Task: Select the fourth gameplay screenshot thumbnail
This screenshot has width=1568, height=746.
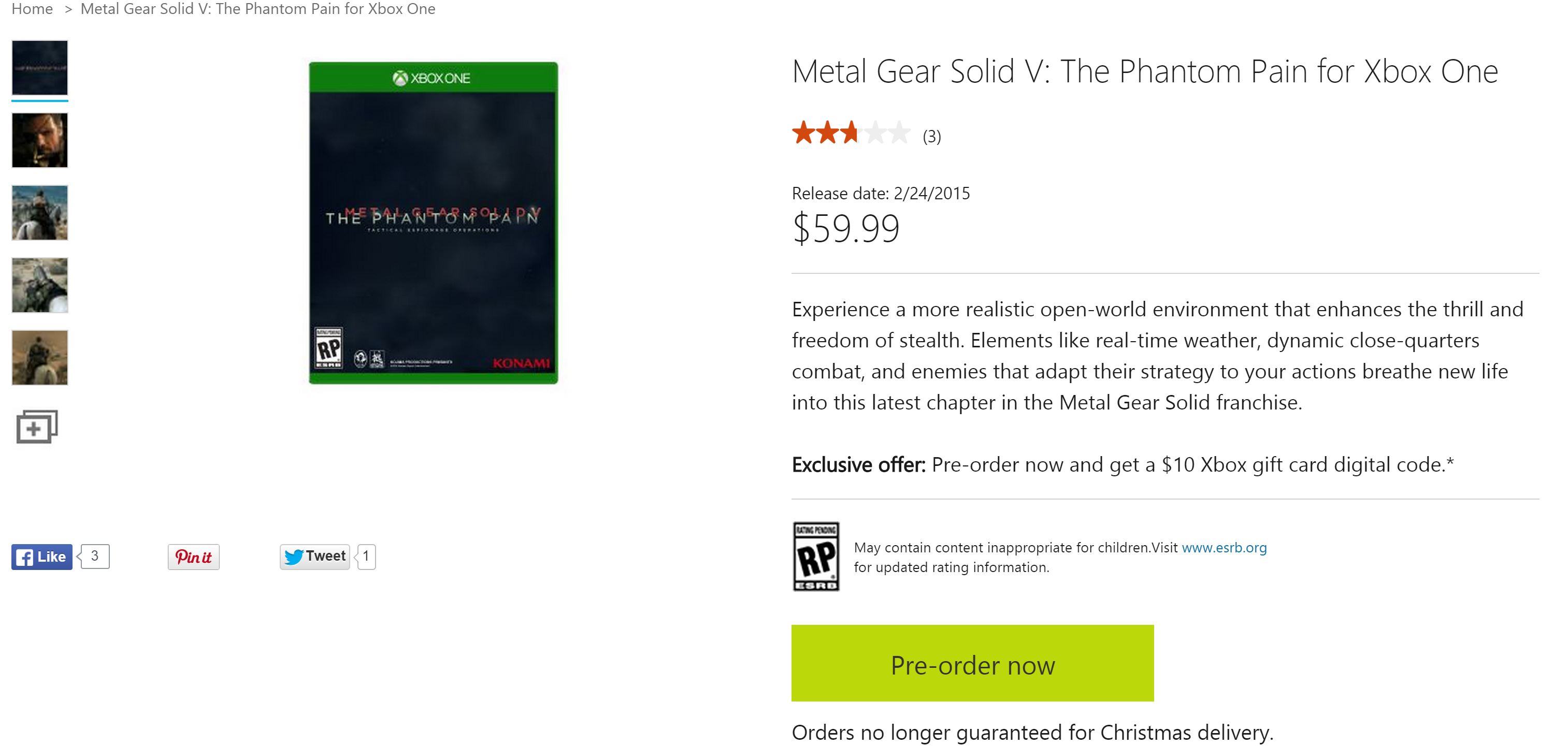Action: [39, 285]
